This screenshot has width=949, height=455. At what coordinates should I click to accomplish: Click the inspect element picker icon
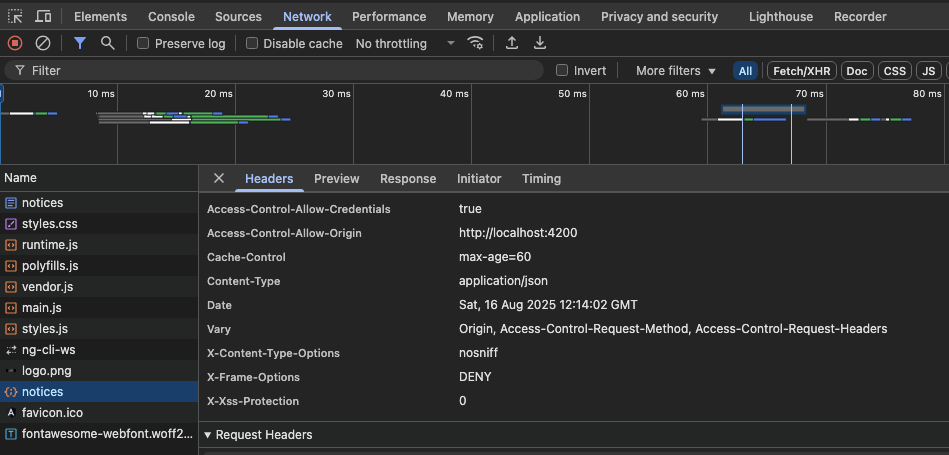tap(15, 17)
